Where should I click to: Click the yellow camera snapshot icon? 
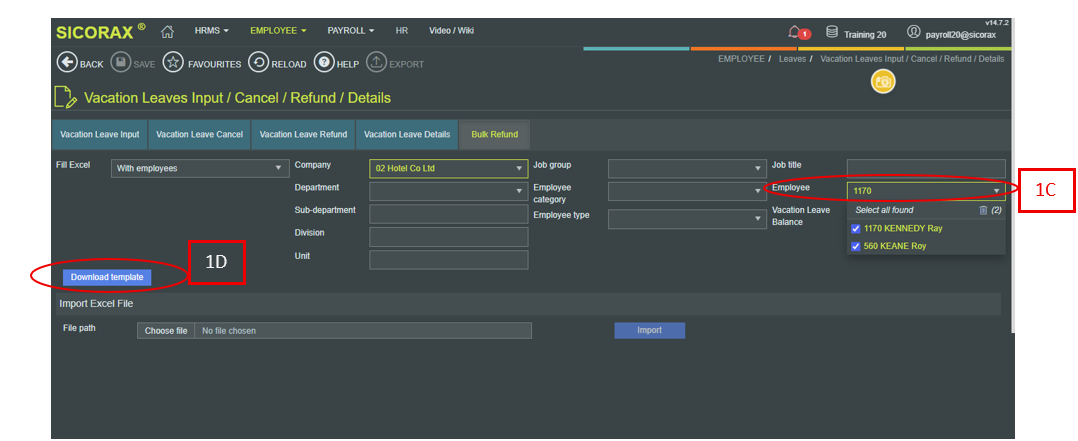(883, 82)
